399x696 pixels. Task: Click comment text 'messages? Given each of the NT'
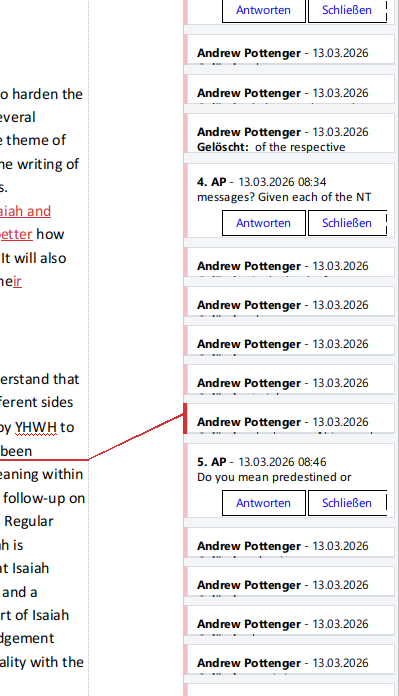click(x=284, y=197)
